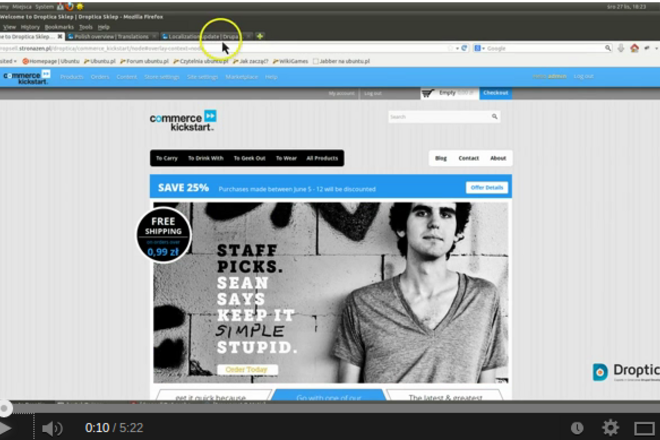Screen dimensions: 660x440
Task: Click the video progress bar scrubber
Action: [x=5, y=408]
